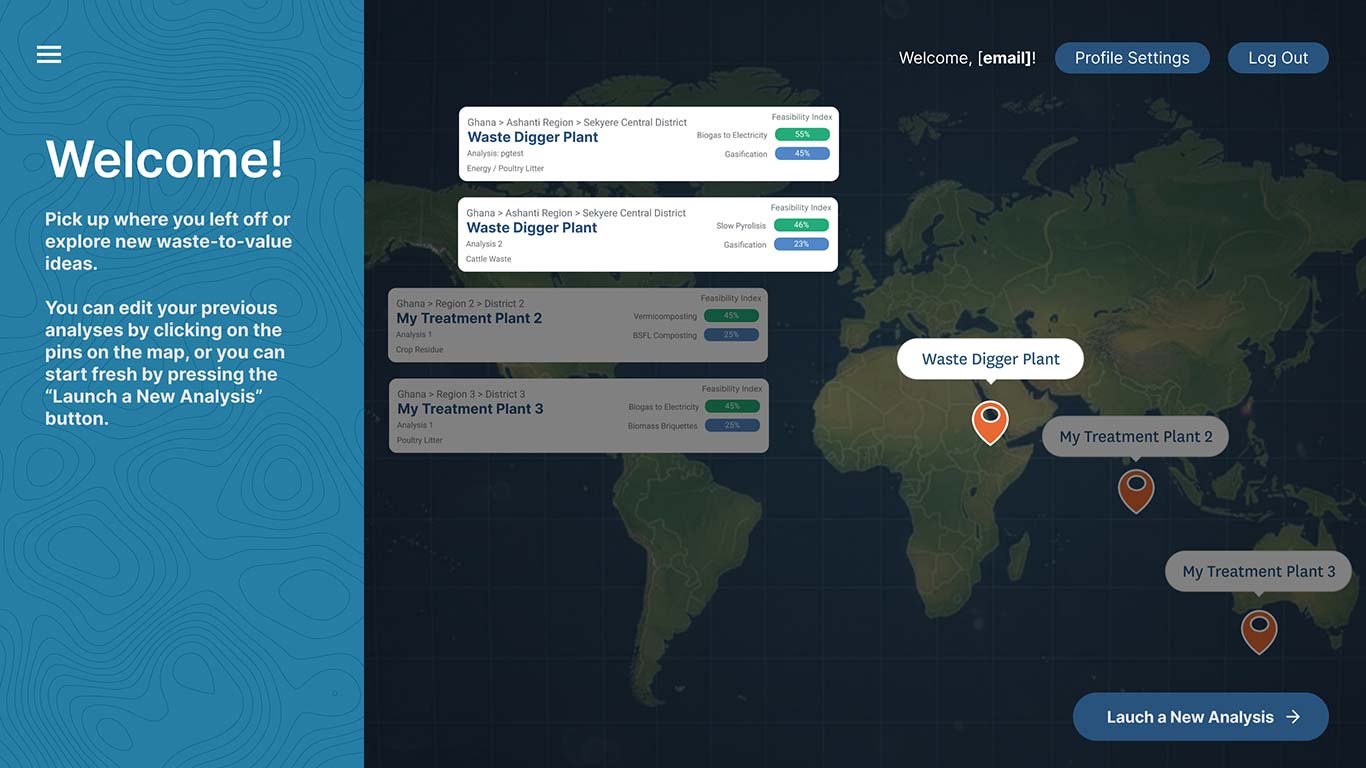This screenshot has width=1366, height=768.
Task: Click the Waste Digger Plant map label bubble
Action: (x=990, y=359)
